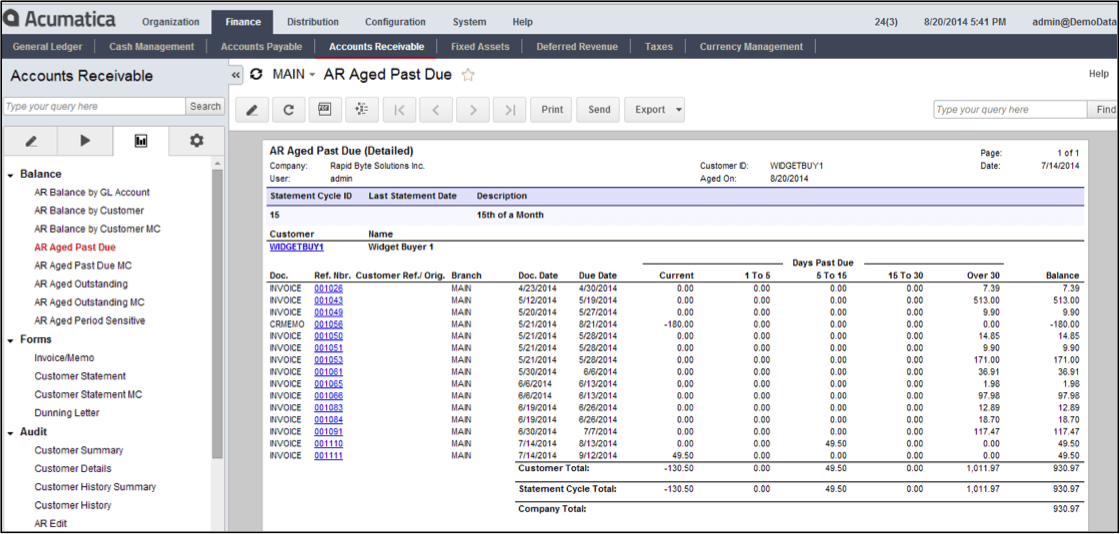Image resolution: width=1120 pixels, height=534 pixels.
Task: Open the play processes sidebar tab
Action: (86, 141)
